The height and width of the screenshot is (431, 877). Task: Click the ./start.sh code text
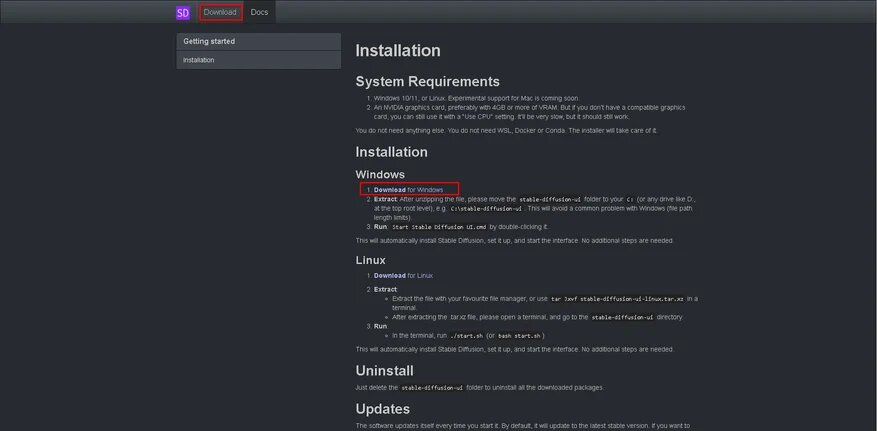[466, 336]
